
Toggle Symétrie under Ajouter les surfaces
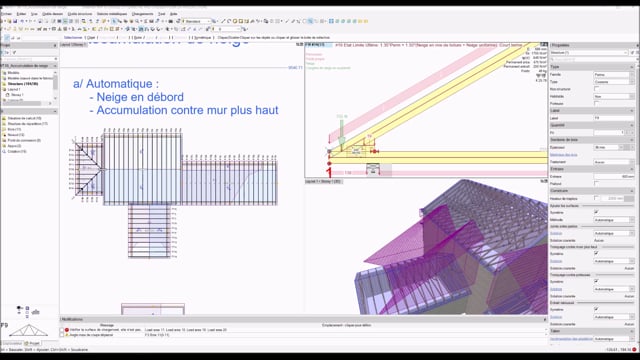coord(596,213)
